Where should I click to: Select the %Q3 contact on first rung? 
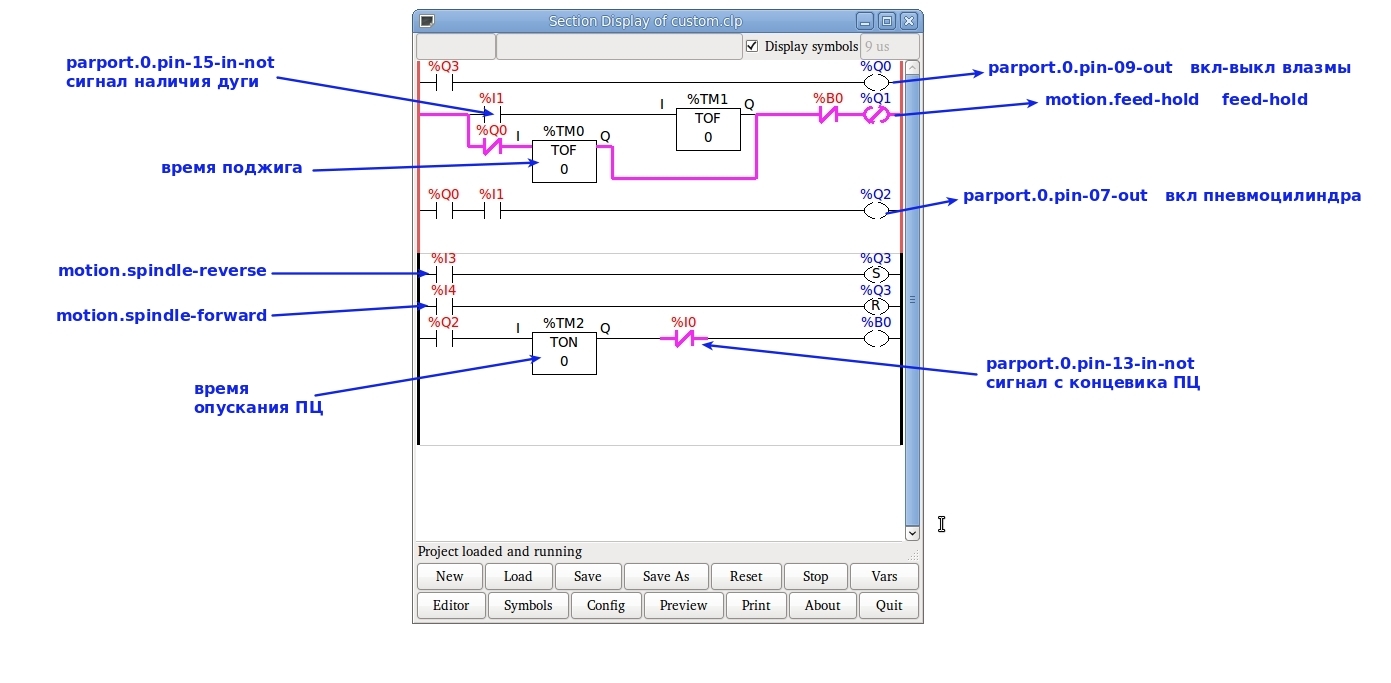(x=444, y=82)
